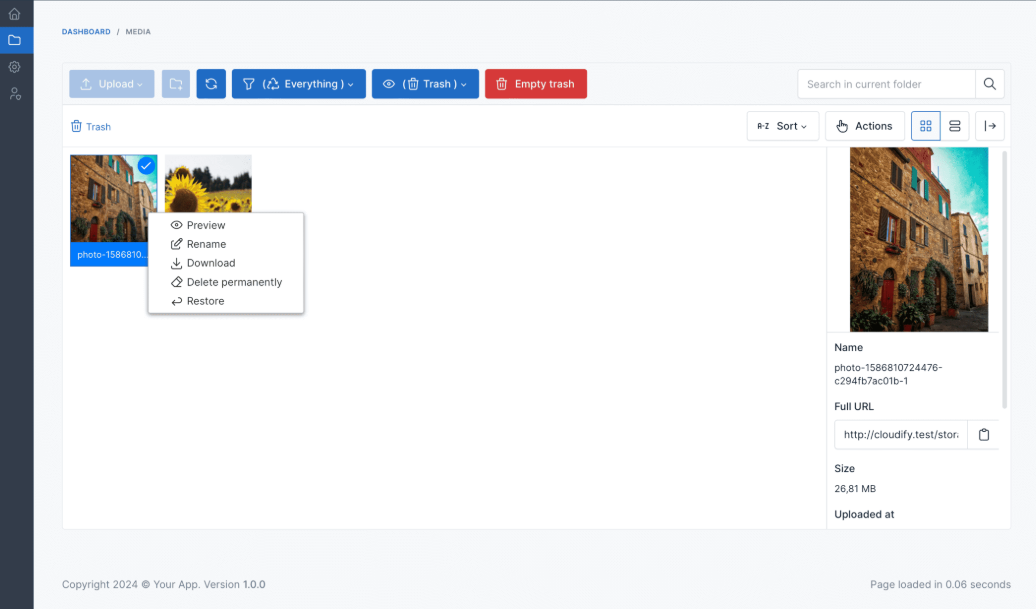
Task: Open the user icon in sidebar
Action: 15,94
